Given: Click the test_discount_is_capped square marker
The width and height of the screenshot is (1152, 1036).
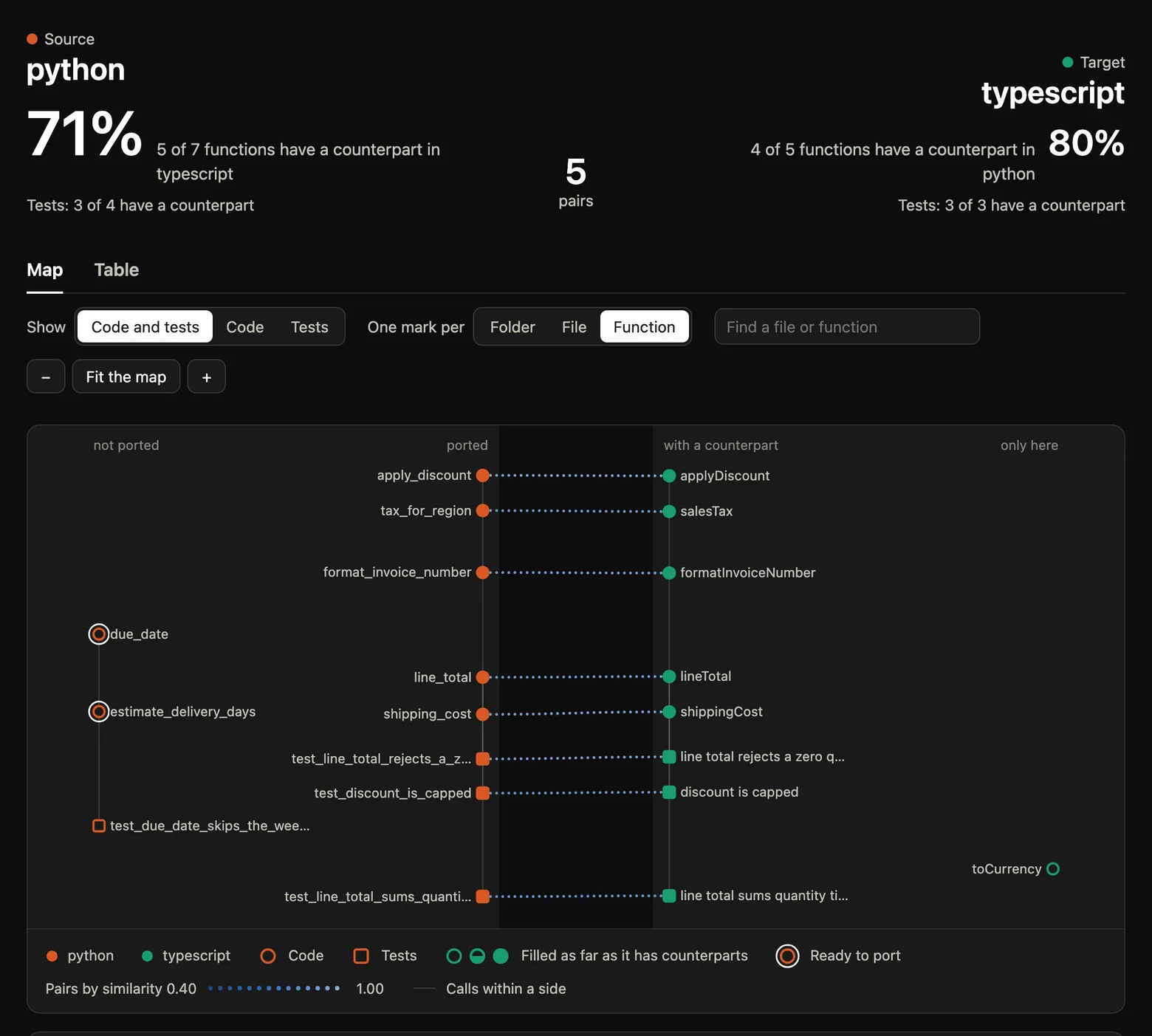Looking at the screenshot, I should (x=483, y=793).
